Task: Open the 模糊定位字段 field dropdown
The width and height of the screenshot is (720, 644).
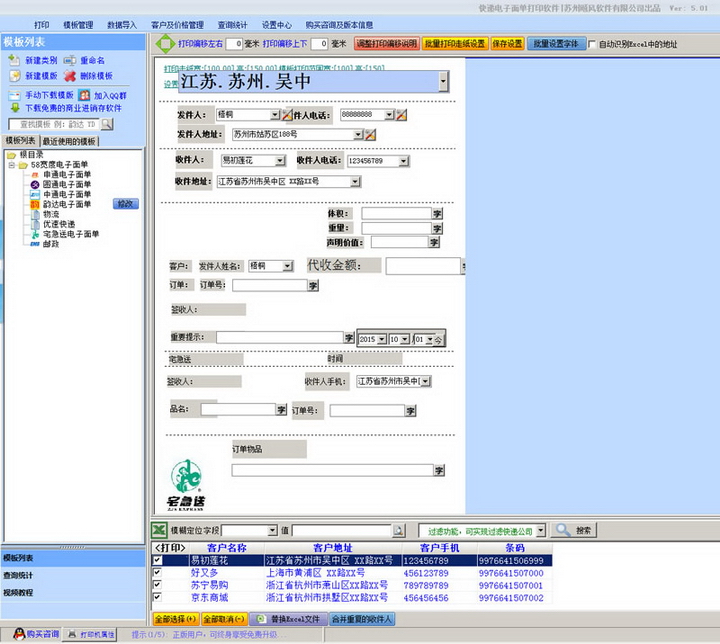Action: [272, 531]
